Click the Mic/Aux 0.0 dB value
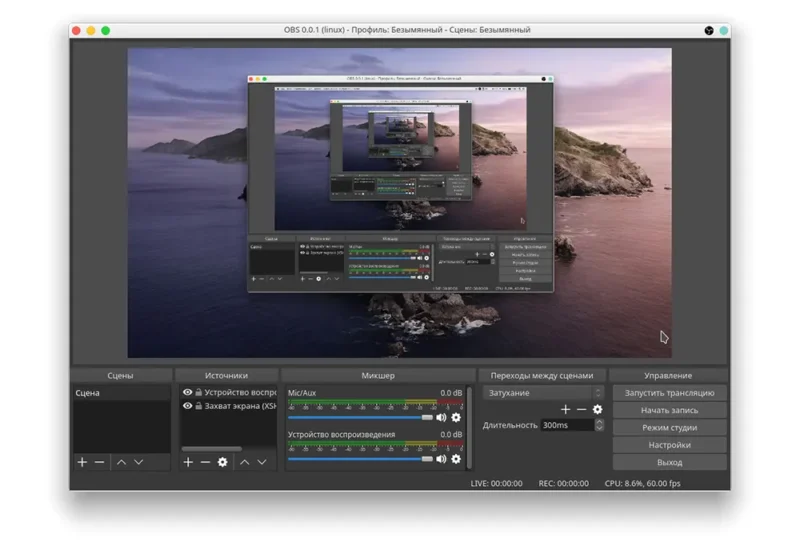This screenshot has width=800, height=546. point(451,393)
